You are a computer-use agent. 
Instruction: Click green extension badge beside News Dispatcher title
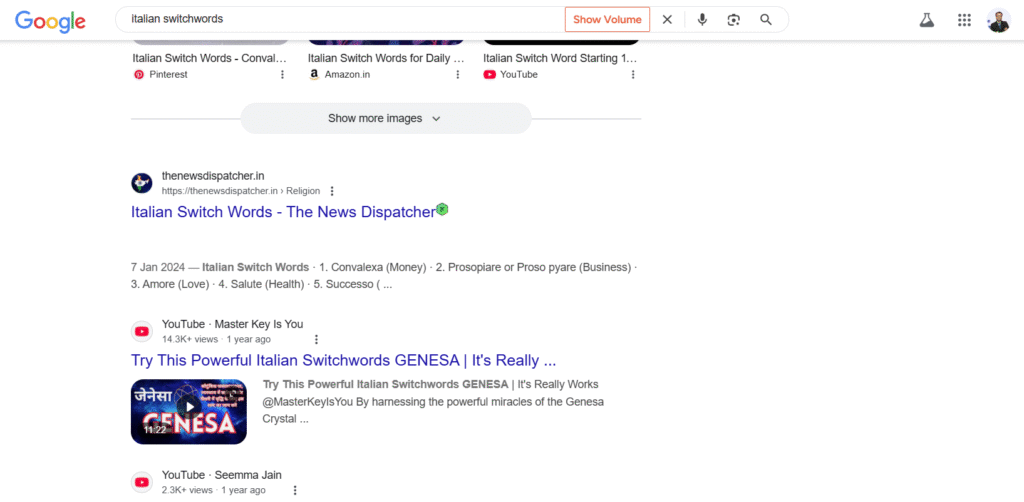pyautogui.click(x=442, y=209)
